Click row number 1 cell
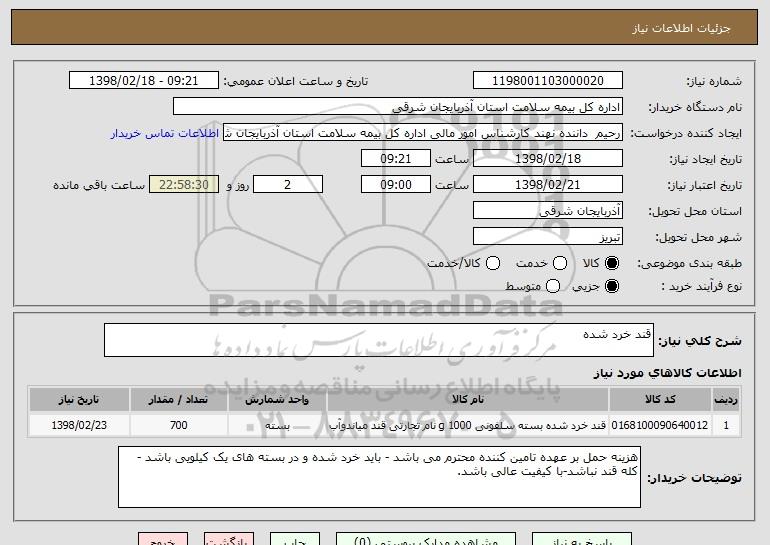Screen dimensions: 770x545 [726, 425]
